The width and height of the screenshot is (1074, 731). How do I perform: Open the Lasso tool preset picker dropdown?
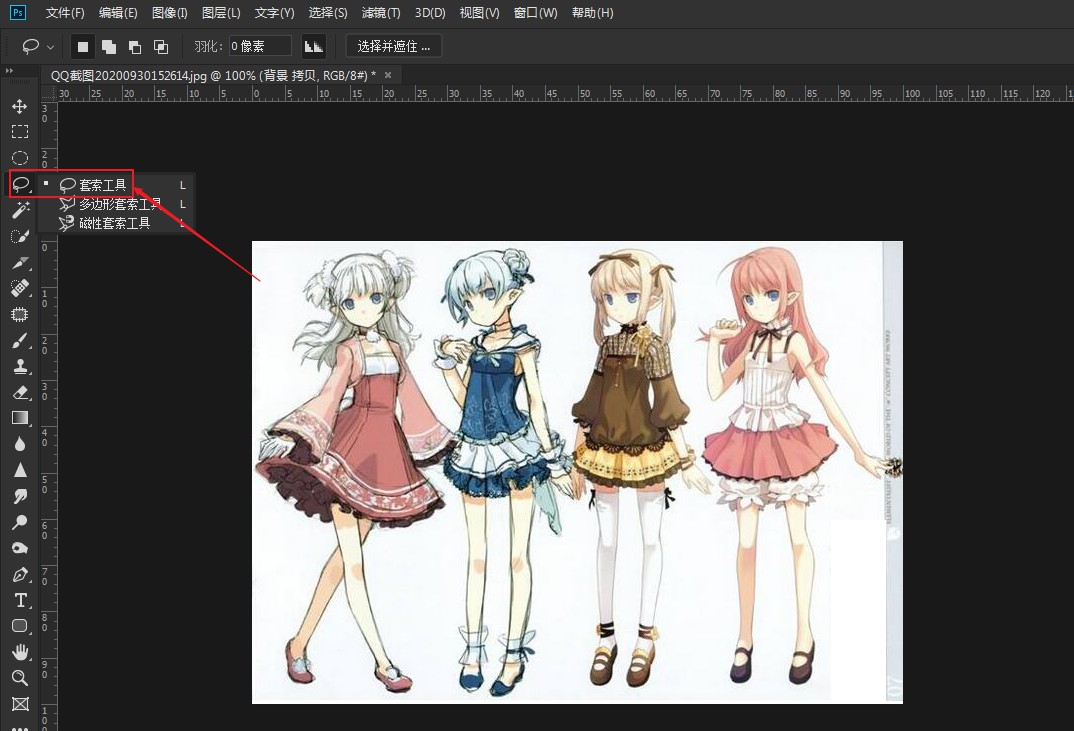(x=49, y=46)
